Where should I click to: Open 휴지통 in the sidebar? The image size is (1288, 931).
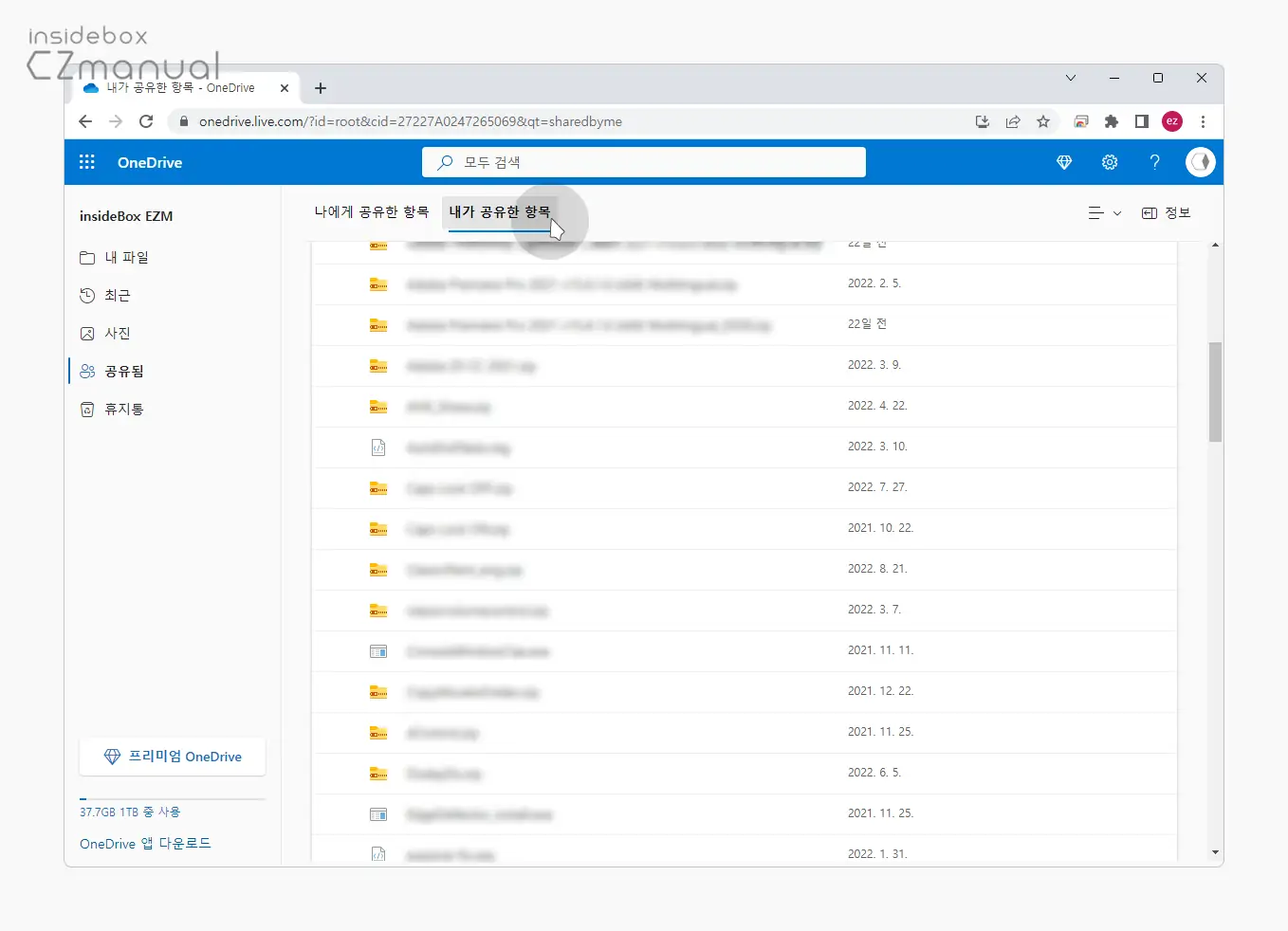pyautogui.click(x=123, y=410)
